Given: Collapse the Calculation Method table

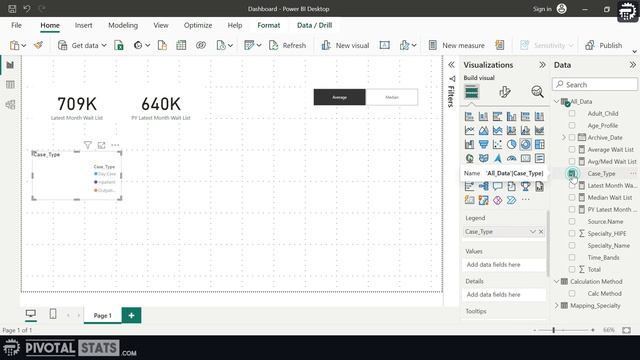Looking at the screenshot, I should 557,281.
